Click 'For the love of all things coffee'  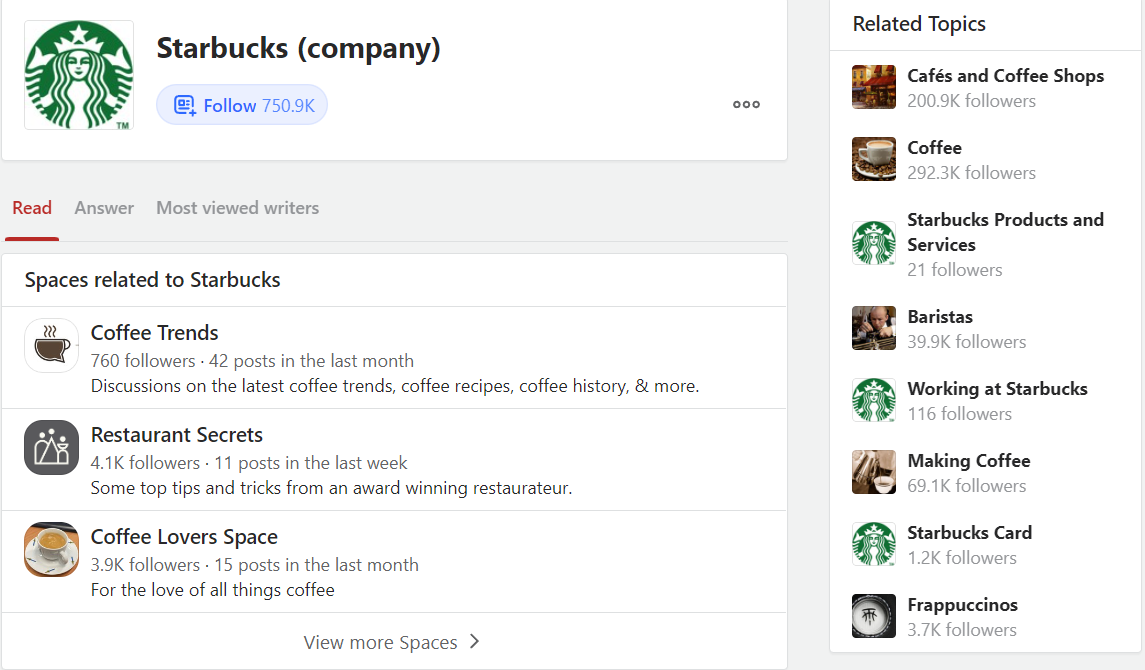click(212, 590)
